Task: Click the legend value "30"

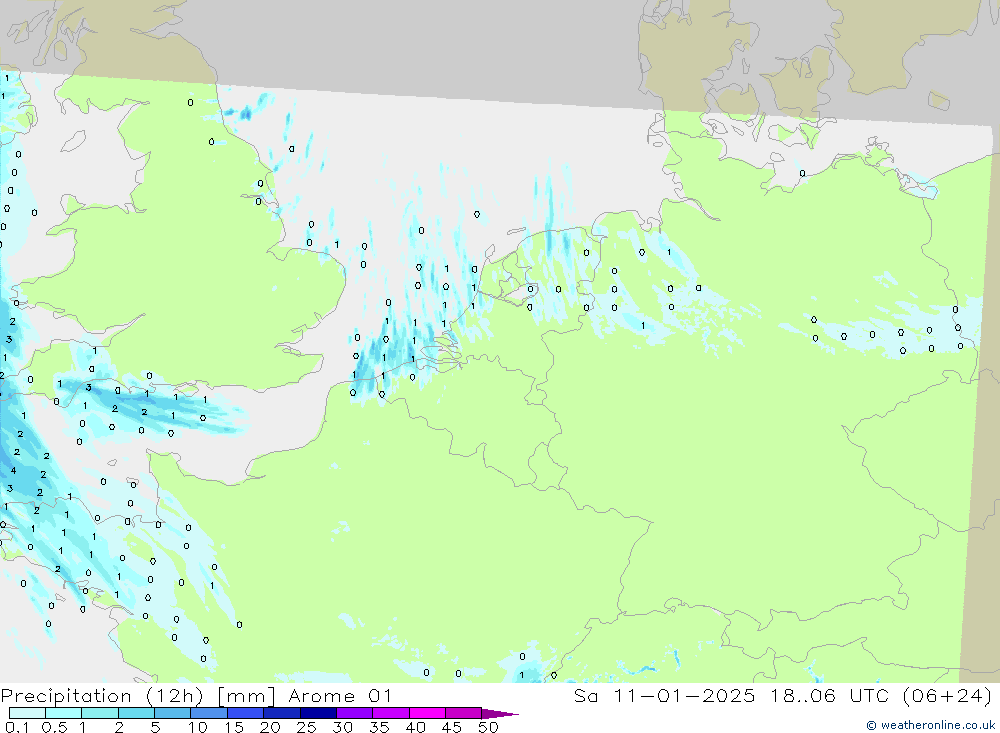Action: pos(343,727)
